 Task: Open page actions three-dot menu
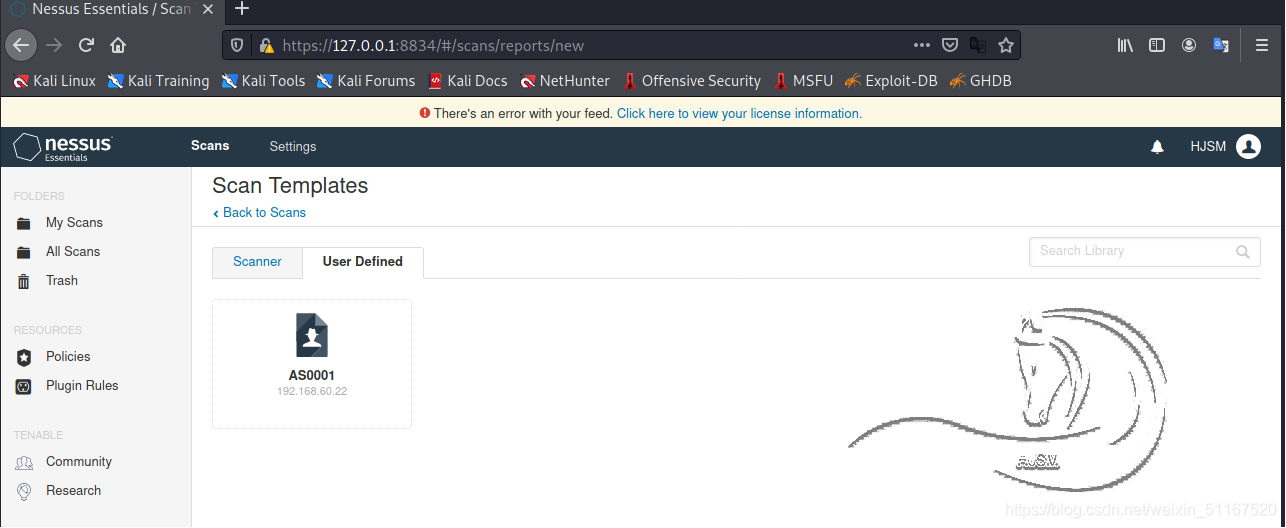922,45
